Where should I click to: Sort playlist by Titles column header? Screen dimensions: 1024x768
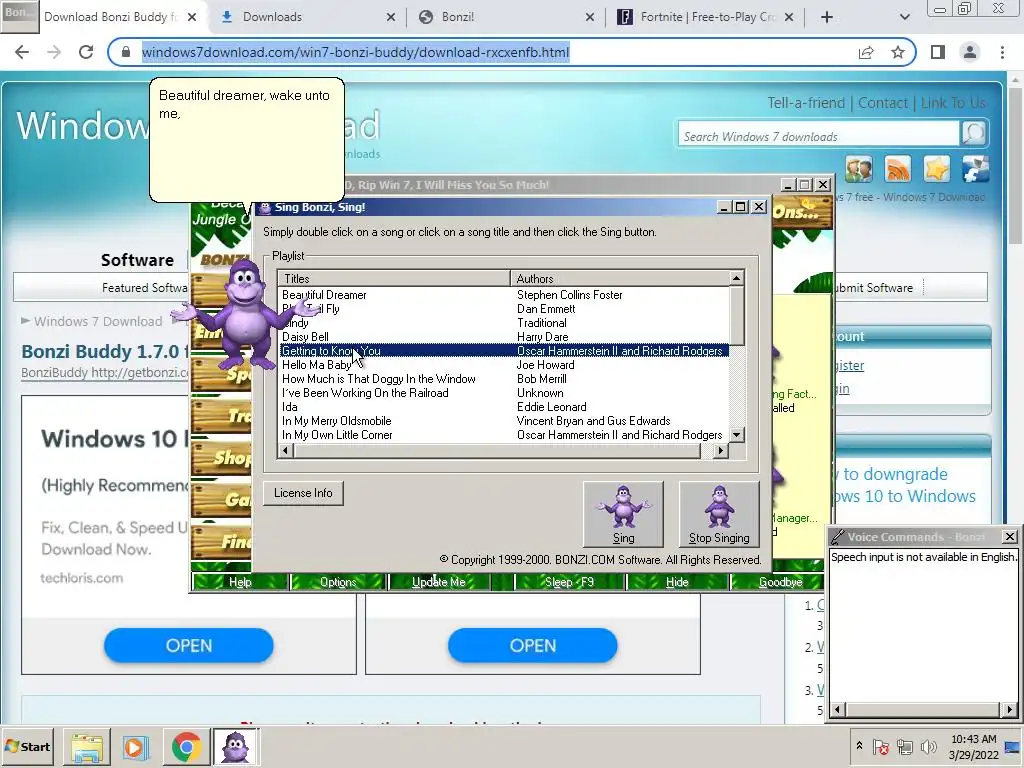pyautogui.click(x=394, y=279)
